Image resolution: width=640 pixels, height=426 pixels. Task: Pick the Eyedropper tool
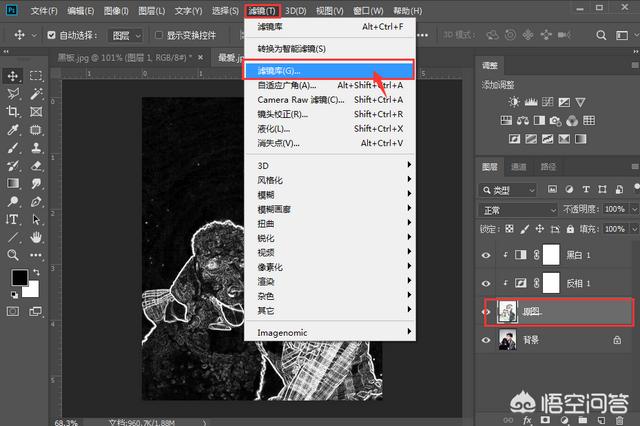14,130
